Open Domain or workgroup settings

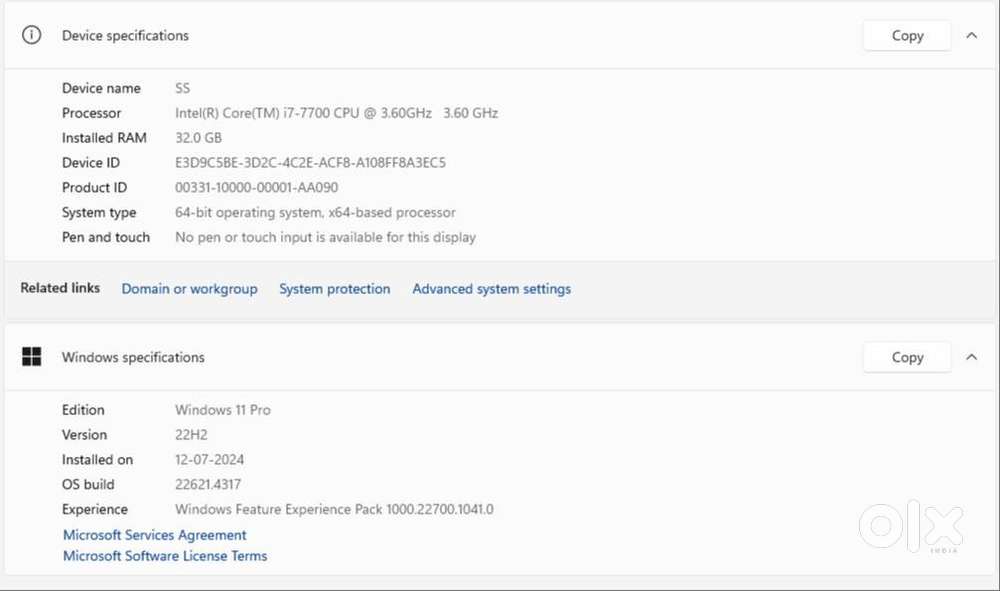[x=189, y=289]
